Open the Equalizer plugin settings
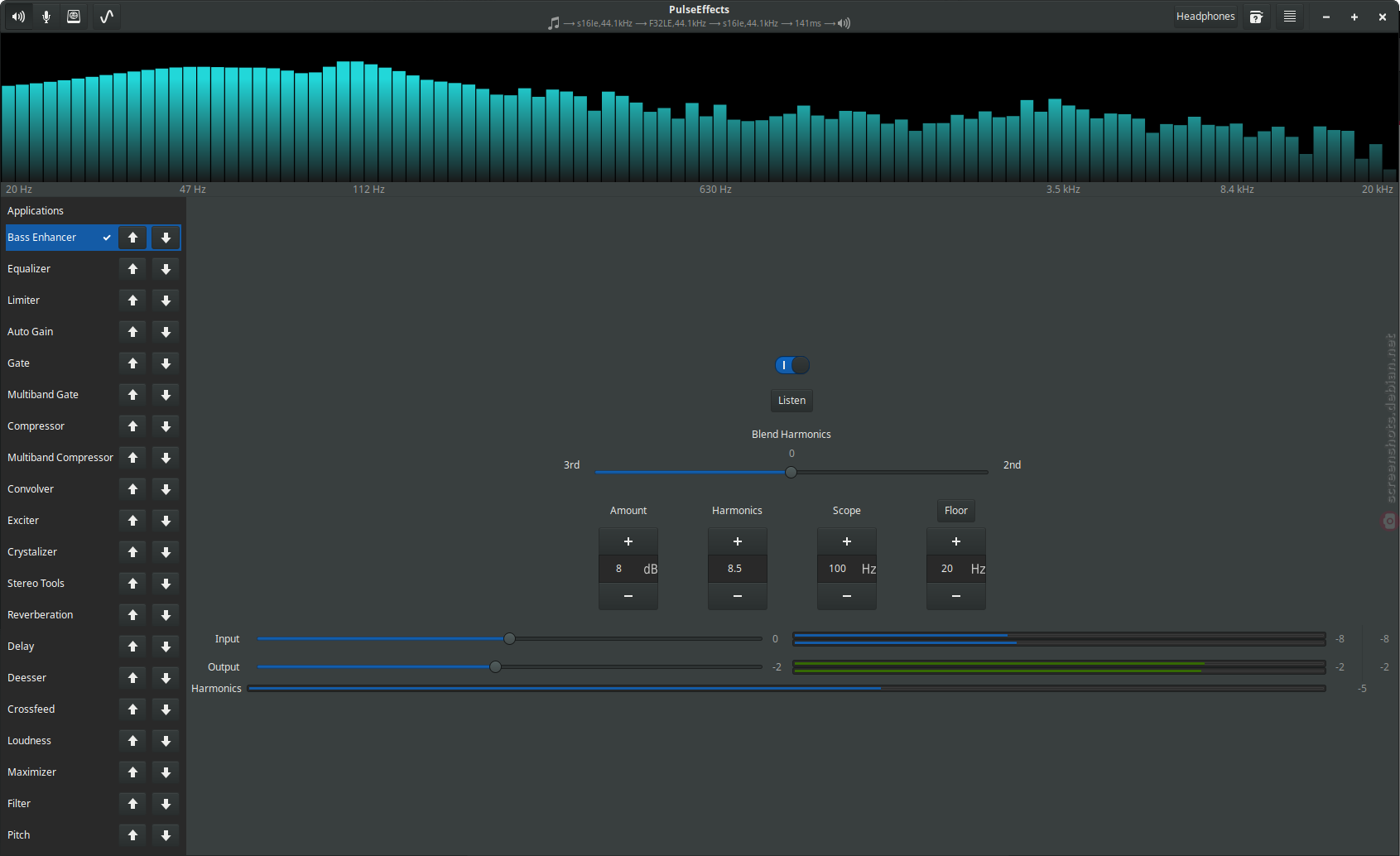 pos(29,269)
